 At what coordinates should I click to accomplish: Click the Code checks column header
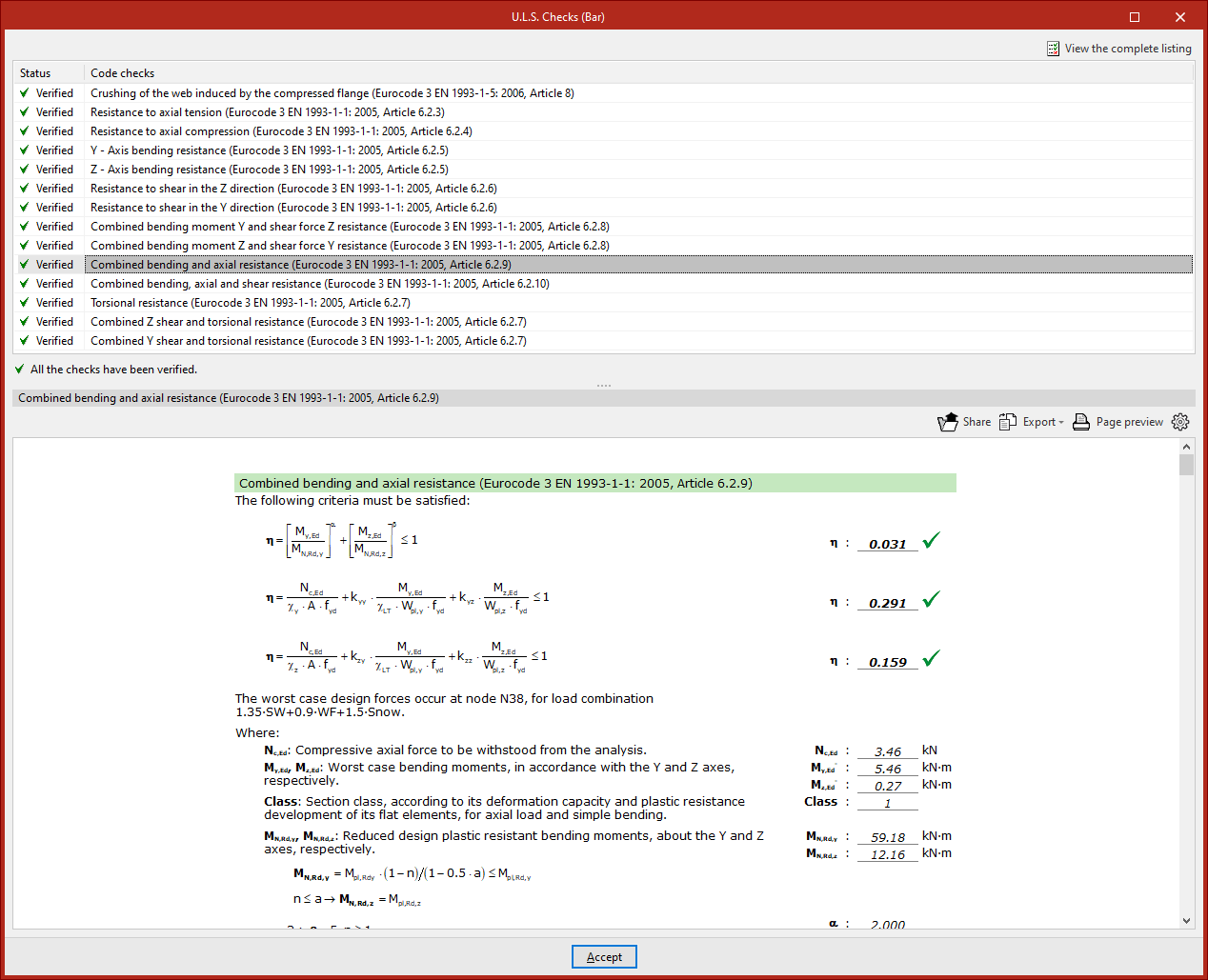click(x=640, y=73)
